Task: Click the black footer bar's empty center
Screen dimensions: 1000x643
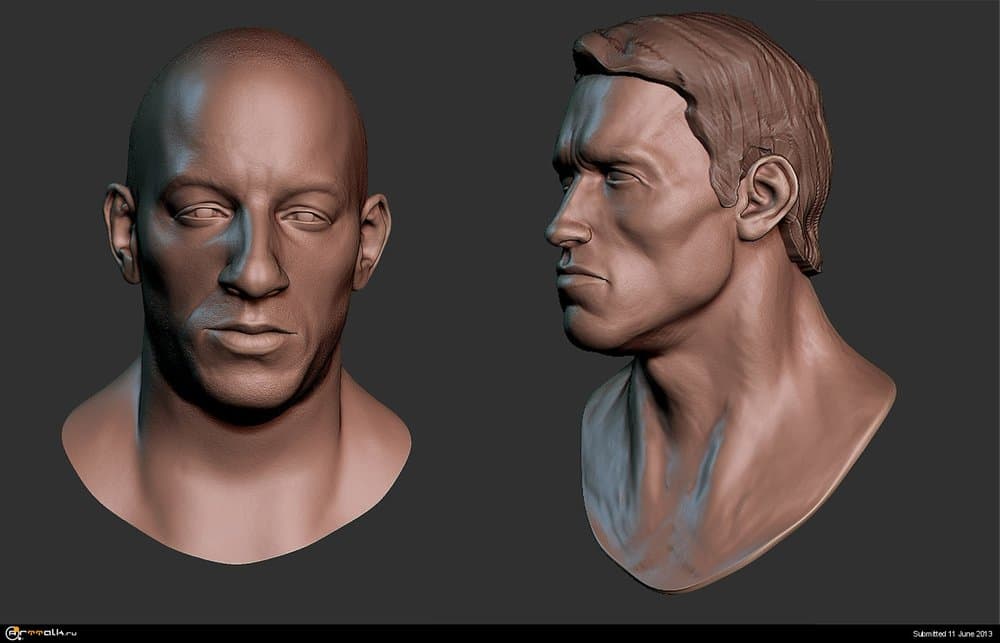Action: 500,633
